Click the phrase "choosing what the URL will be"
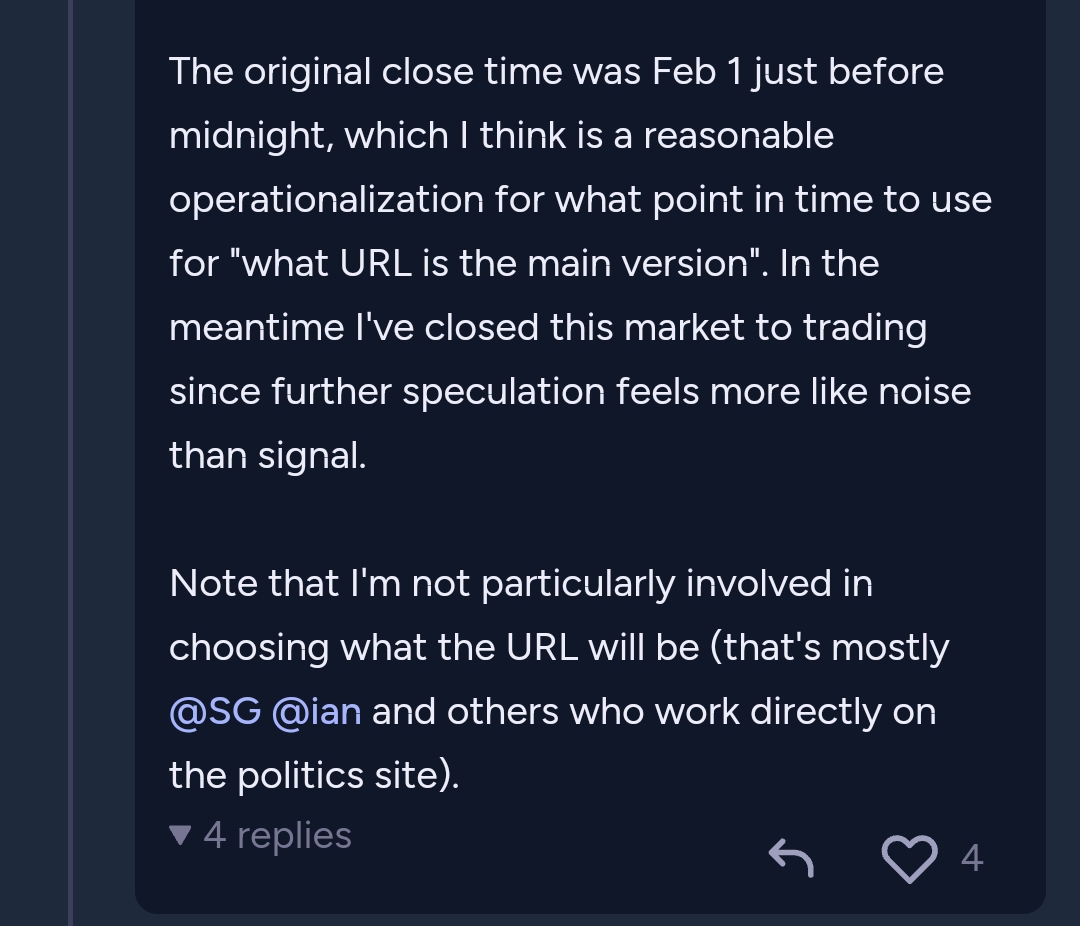1080x926 pixels. pos(434,648)
